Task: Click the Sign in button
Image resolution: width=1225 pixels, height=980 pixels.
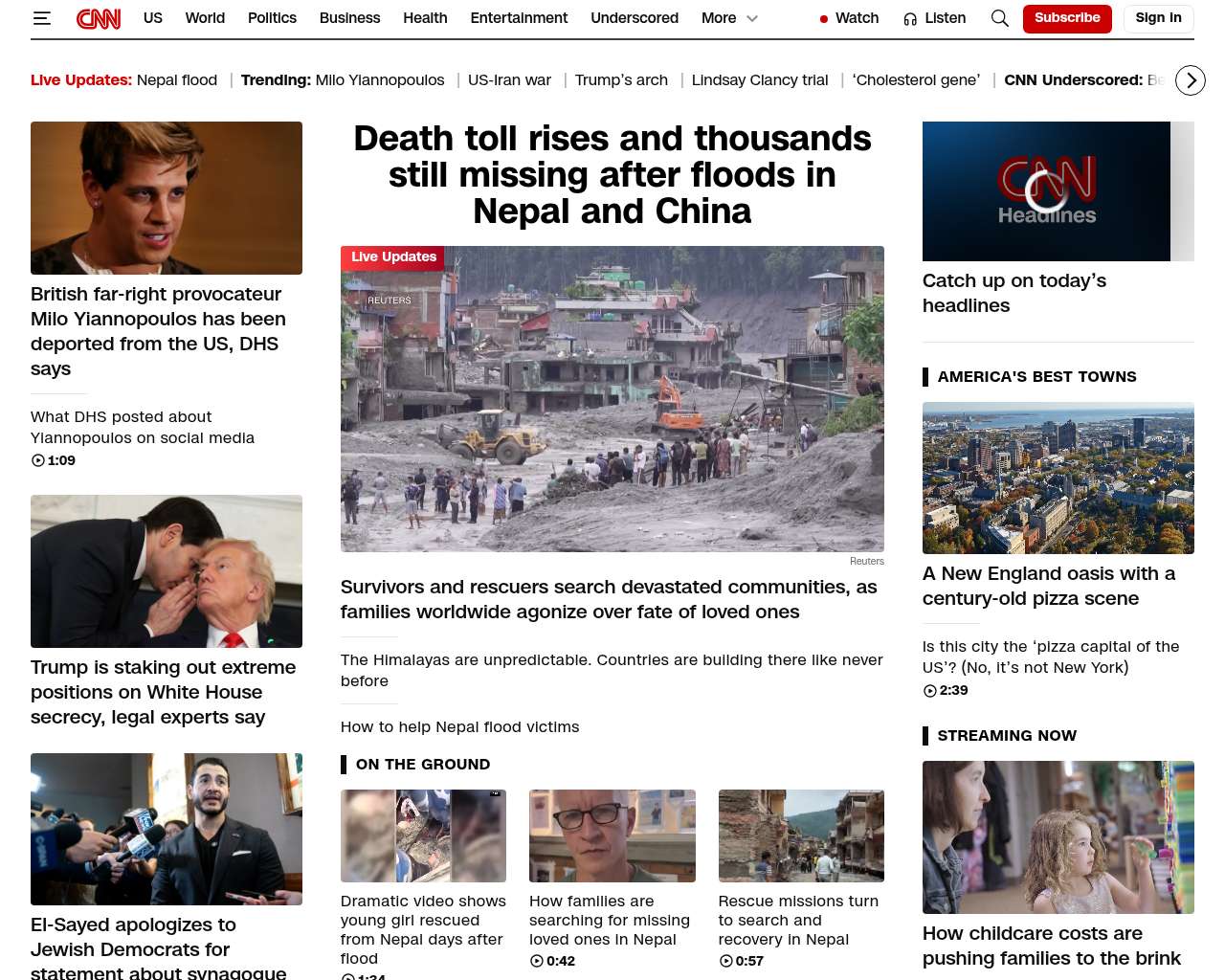Action: 1158,18
